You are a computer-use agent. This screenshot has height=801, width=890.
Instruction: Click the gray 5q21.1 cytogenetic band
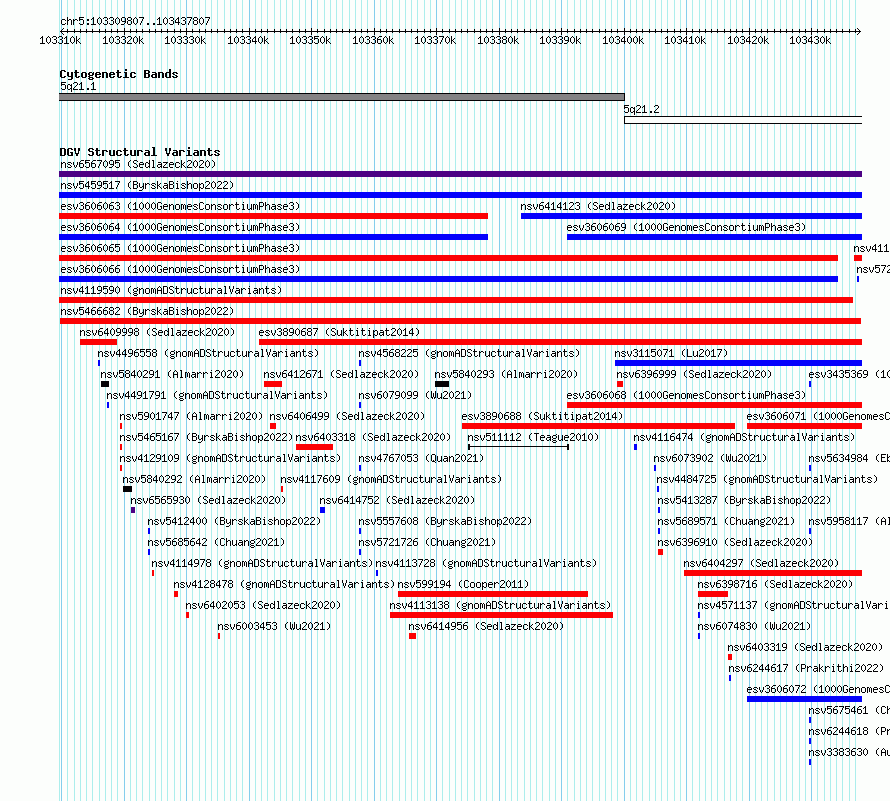coord(342,97)
